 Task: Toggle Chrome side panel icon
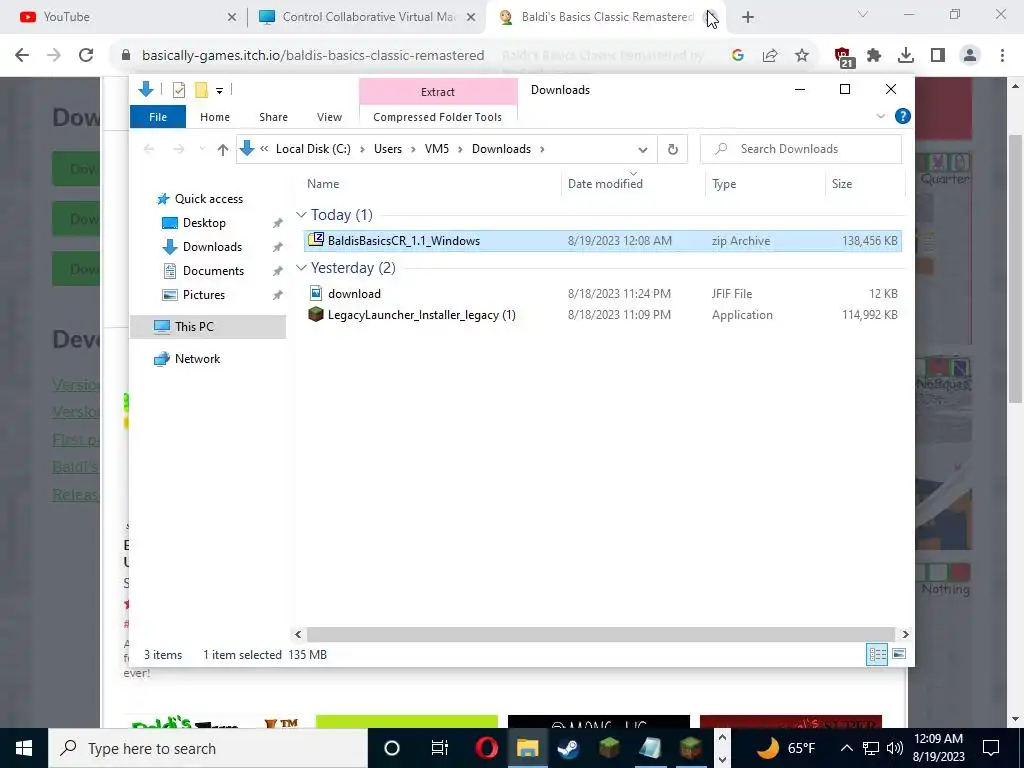pos(938,56)
